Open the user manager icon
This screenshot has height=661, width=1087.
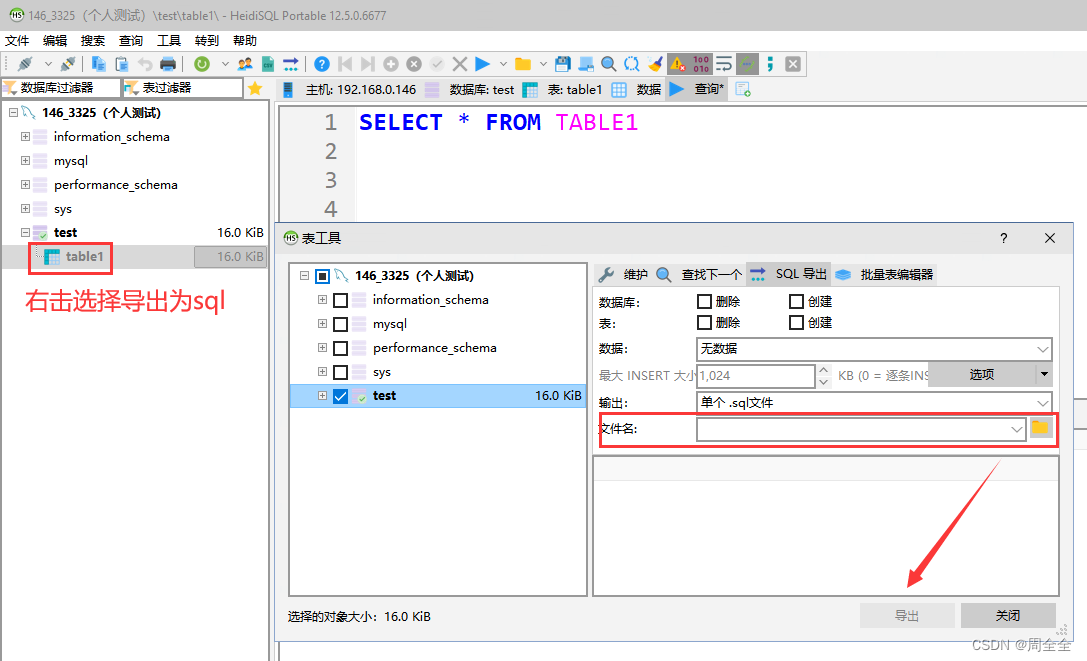(x=245, y=65)
